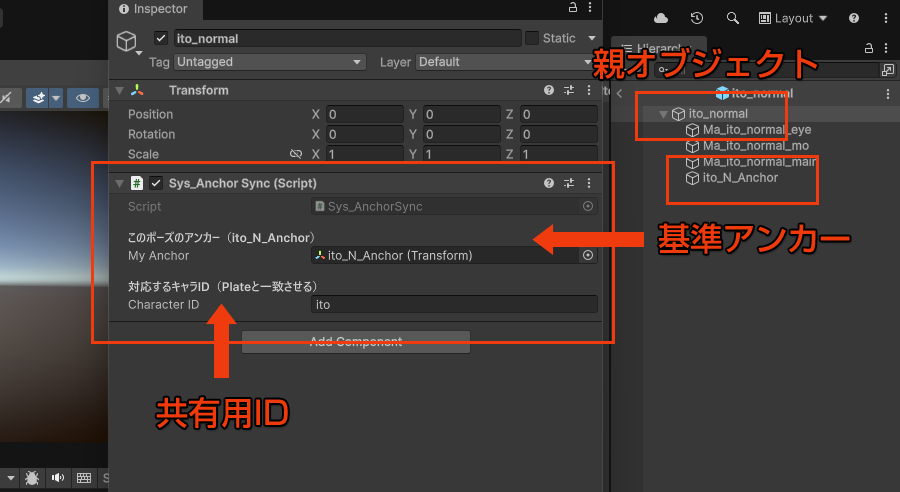
Task: Toggle the ito_normal active checkbox
Action: 160,38
